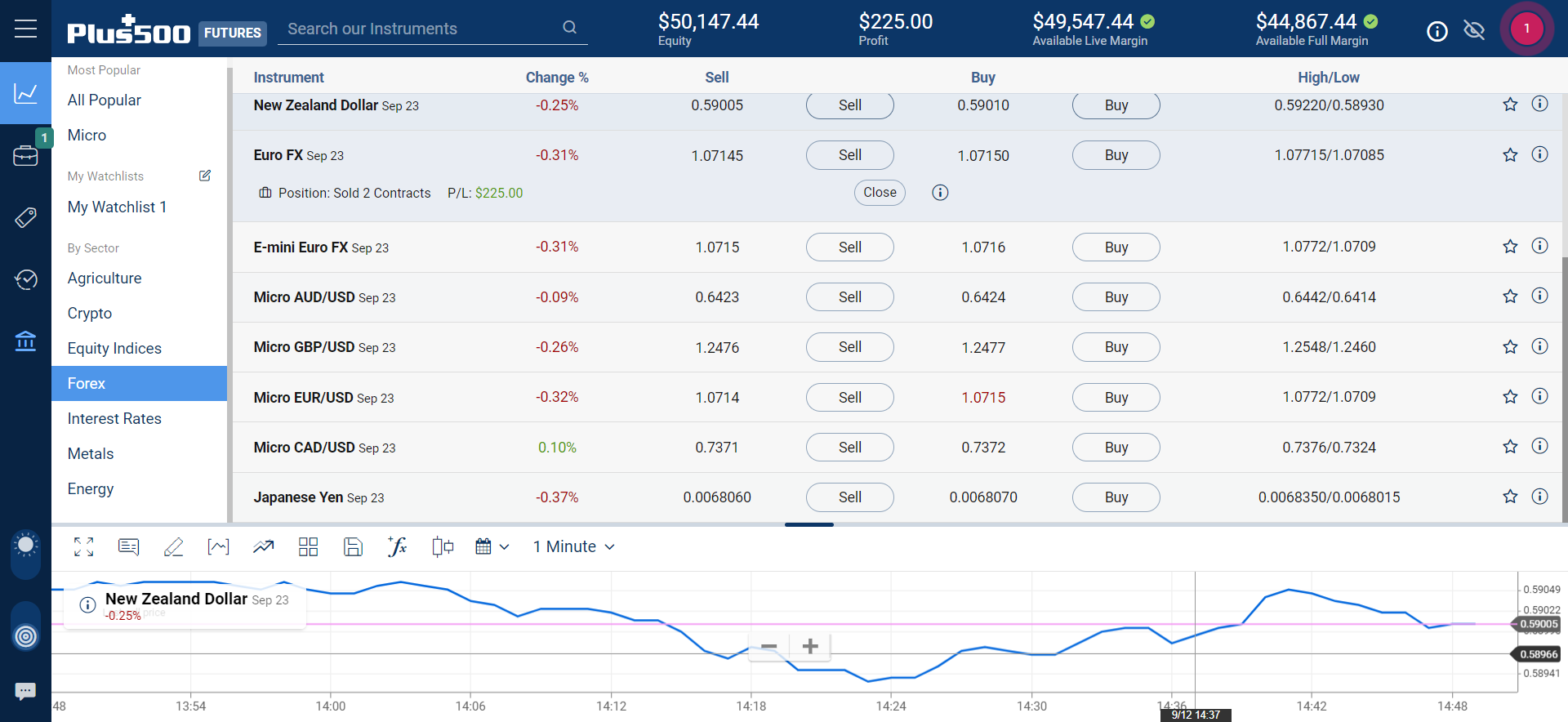
Task: Open the calendar date range dropdown
Action: tap(492, 546)
